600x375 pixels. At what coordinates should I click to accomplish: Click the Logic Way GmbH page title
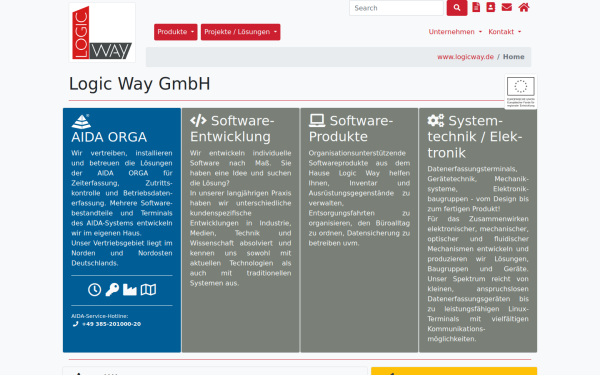pyautogui.click(x=140, y=84)
